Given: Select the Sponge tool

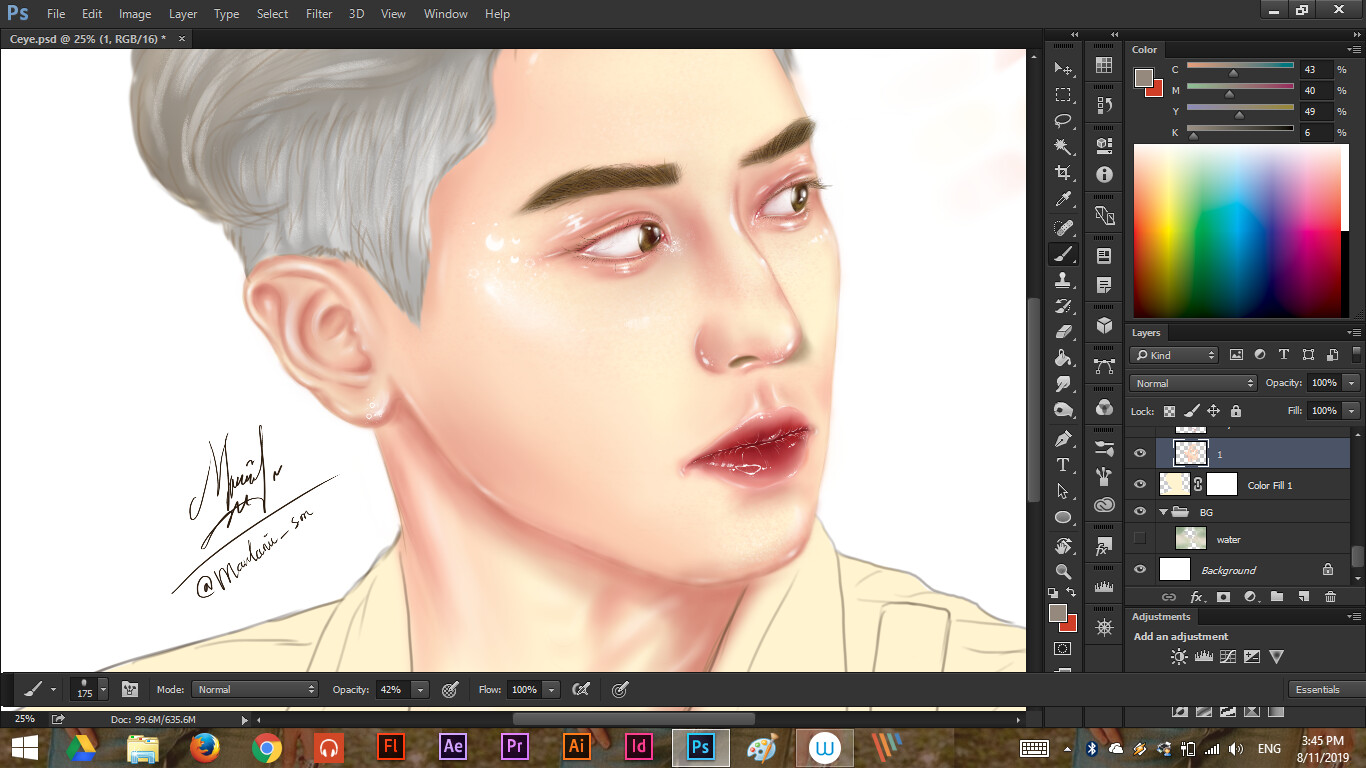Looking at the screenshot, I should coord(1063,410).
